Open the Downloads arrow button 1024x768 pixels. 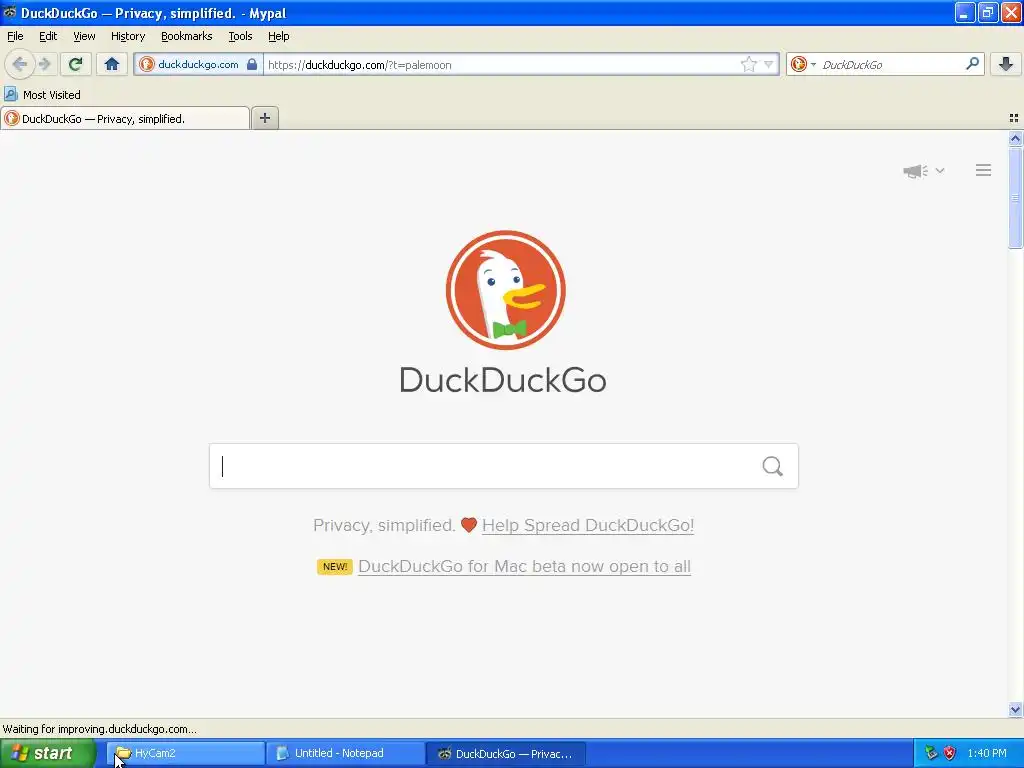pyautogui.click(x=1006, y=64)
